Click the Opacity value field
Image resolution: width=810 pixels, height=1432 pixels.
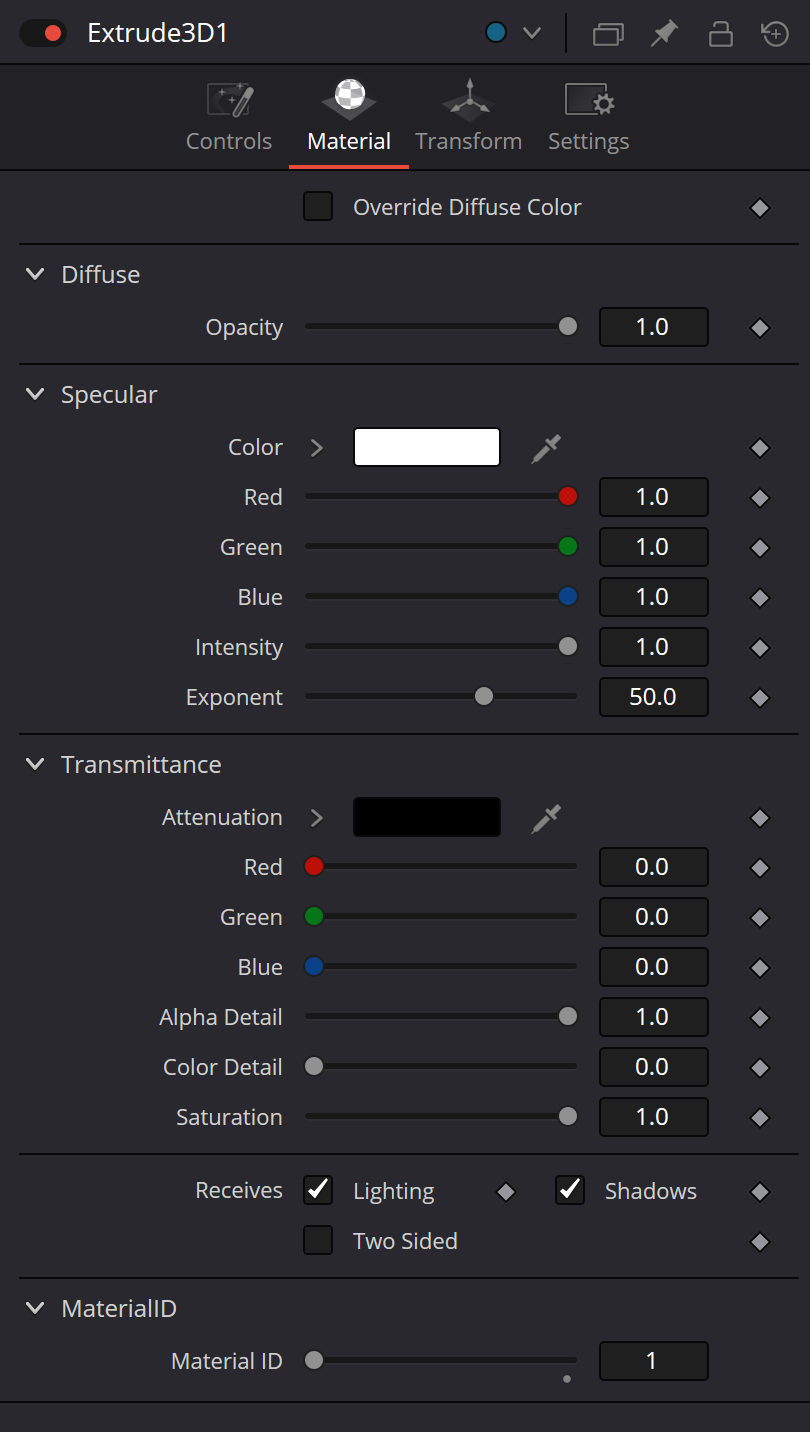[x=654, y=327]
